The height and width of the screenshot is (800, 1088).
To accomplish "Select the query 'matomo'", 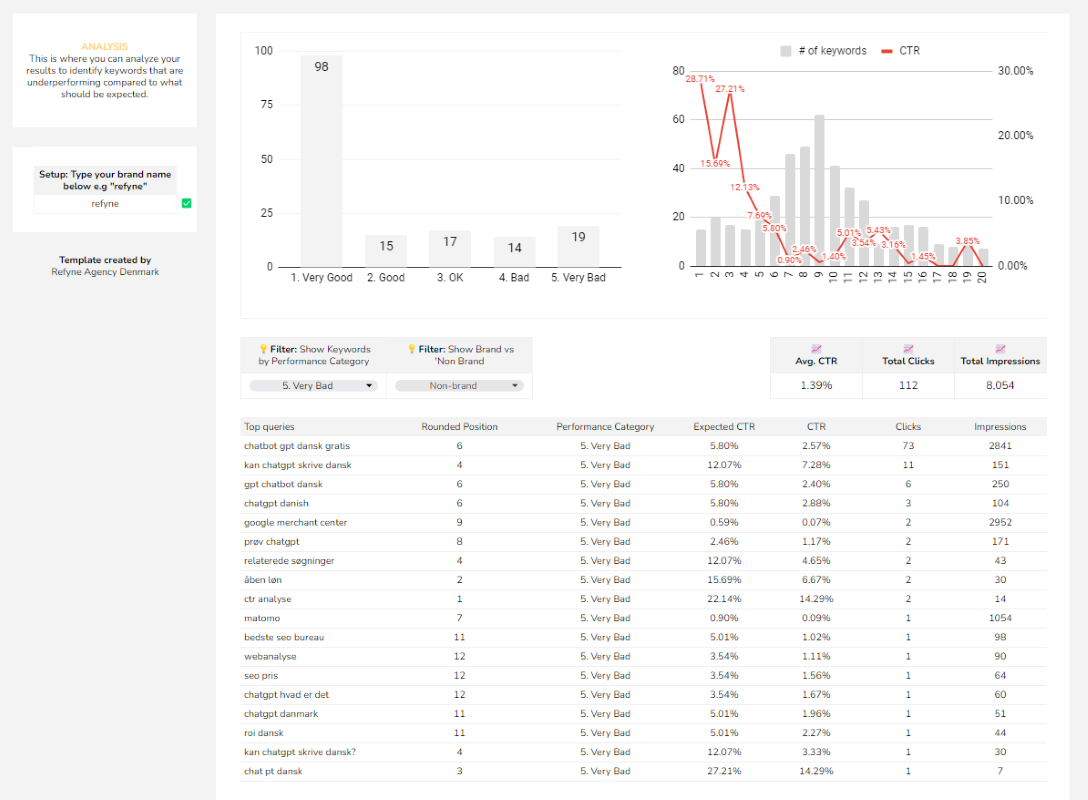I will coord(262,618).
